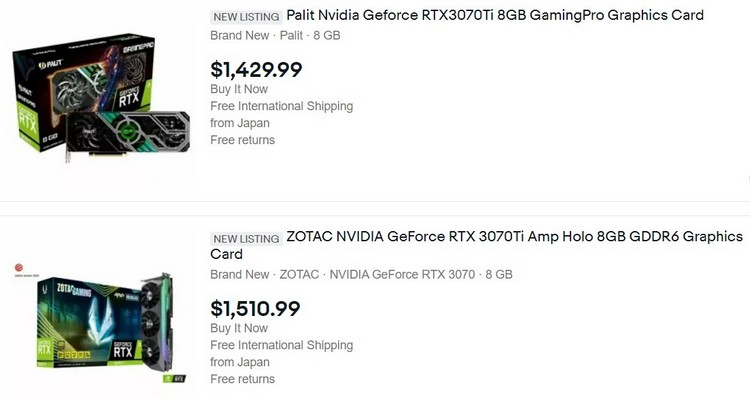750x399 pixels.
Task: Click the Palit graphics card product image
Action: 101,98
